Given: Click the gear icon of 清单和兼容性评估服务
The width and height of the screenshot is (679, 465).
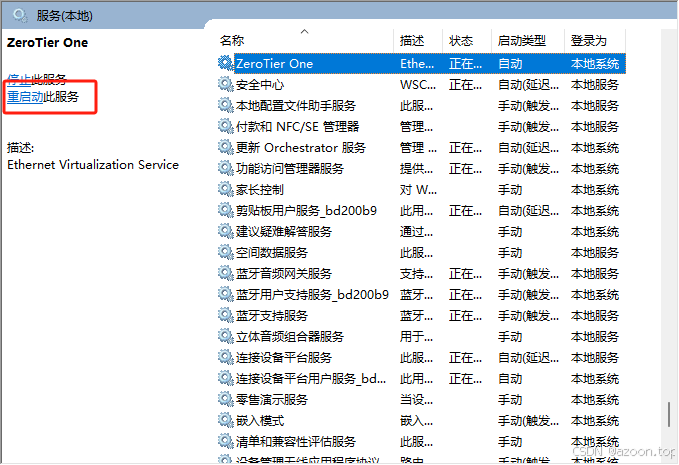Looking at the screenshot, I should pyautogui.click(x=225, y=441).
